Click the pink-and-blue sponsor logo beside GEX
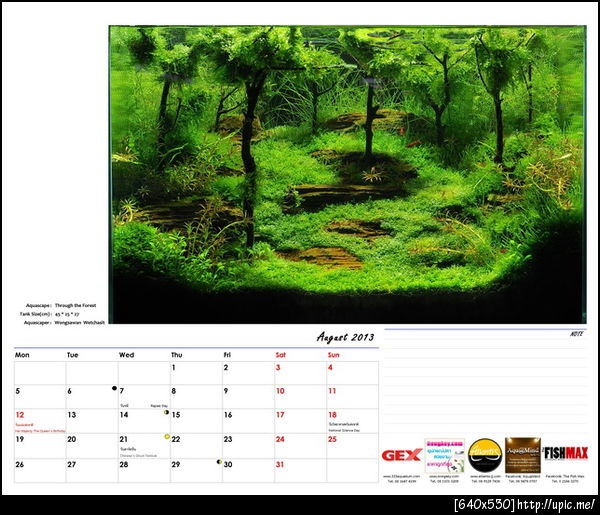Screen dimensions: 600x515 tap(444, 455)
